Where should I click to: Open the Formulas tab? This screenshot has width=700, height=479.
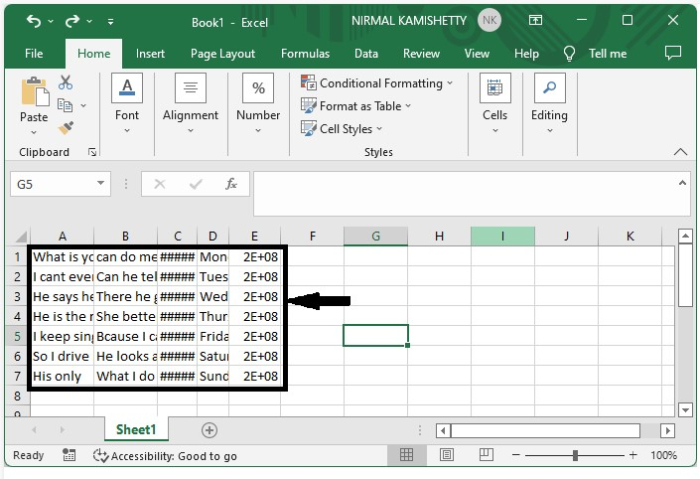point(305,54)
